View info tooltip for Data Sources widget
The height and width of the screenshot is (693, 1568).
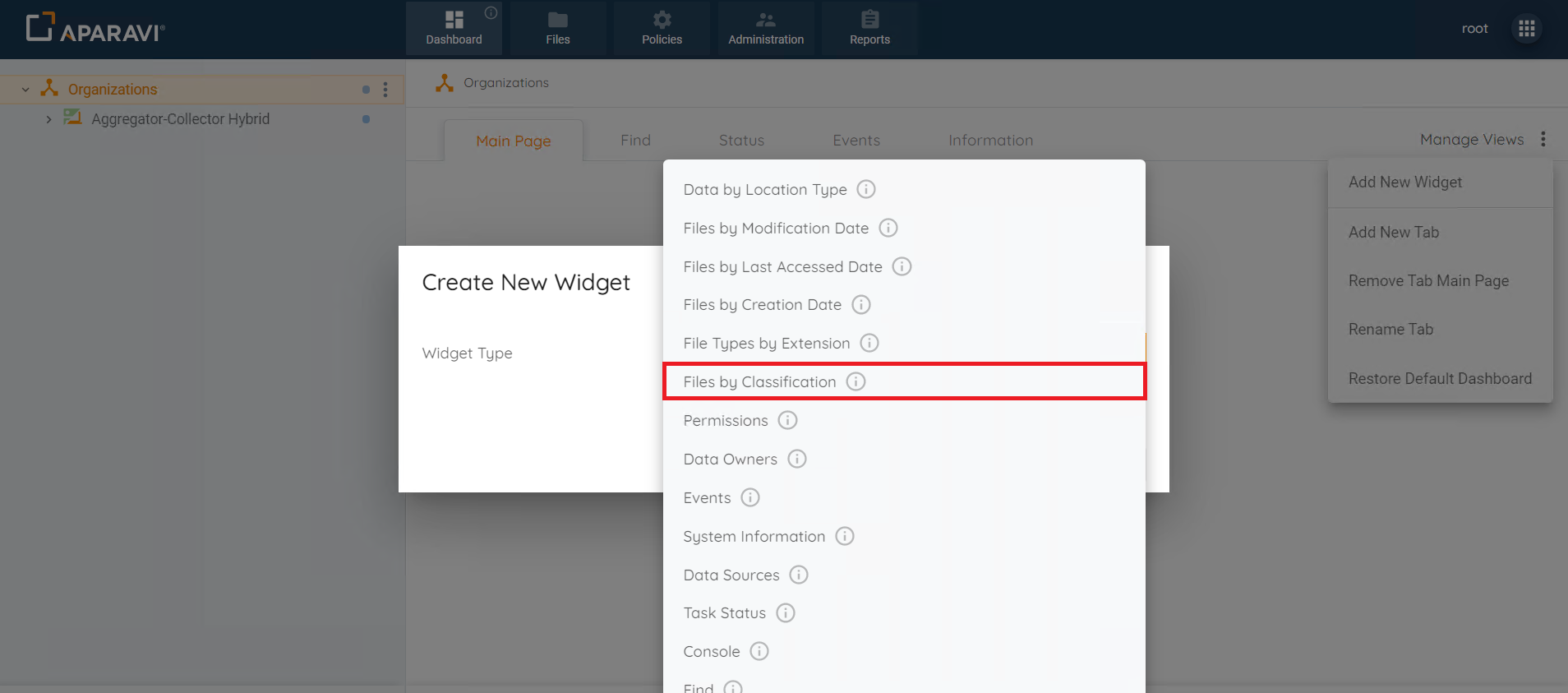(798, 575)
